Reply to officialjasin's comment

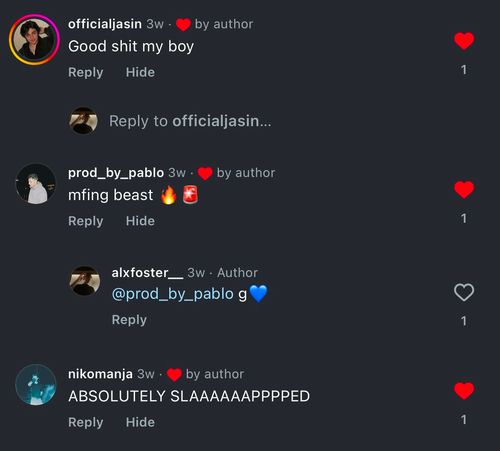coord(86,72)
